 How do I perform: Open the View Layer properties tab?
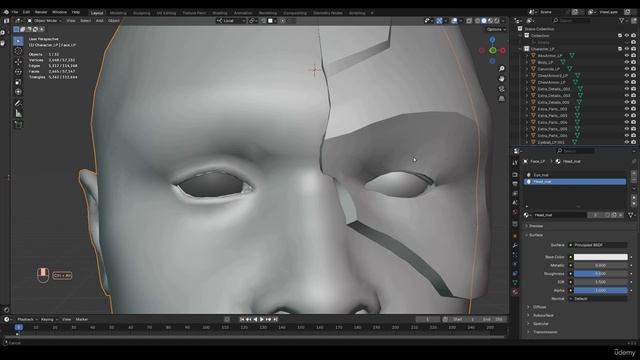515,193
